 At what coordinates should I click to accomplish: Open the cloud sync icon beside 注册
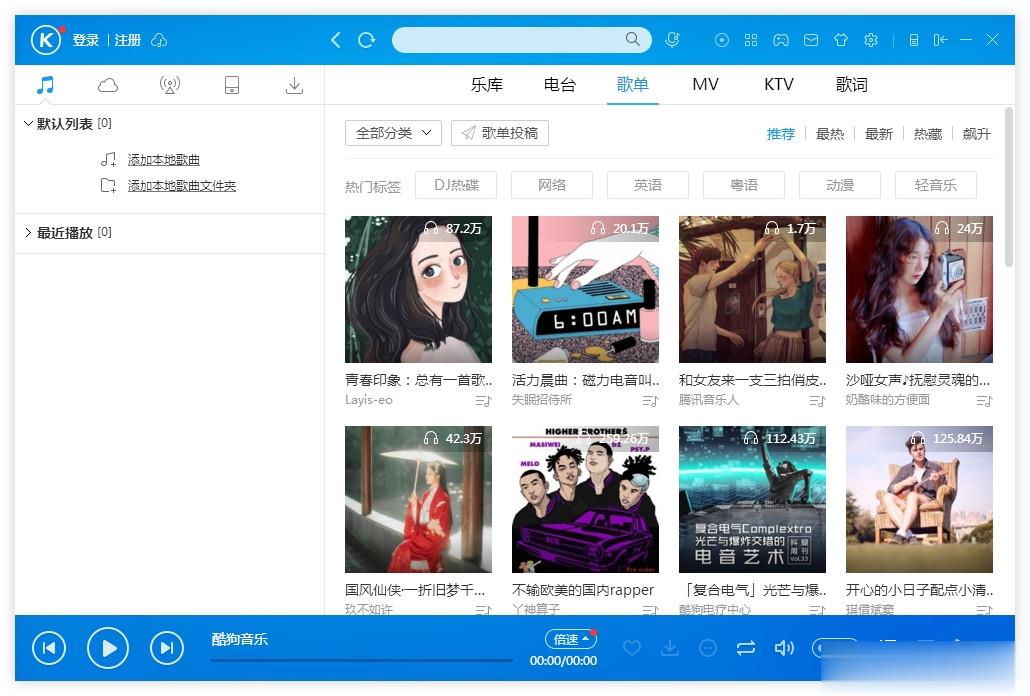[159, 41]
